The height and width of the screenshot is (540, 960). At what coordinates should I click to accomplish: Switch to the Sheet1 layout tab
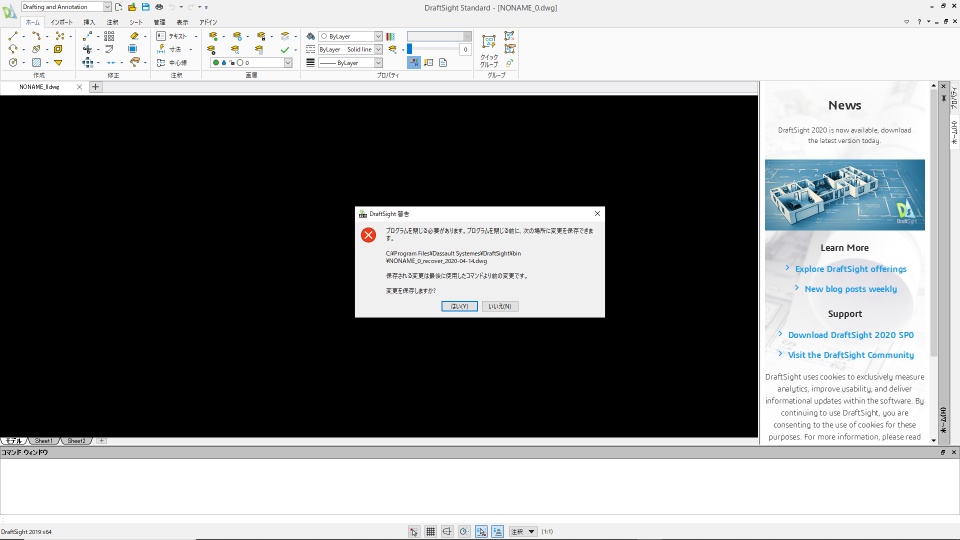coord(43,441)
